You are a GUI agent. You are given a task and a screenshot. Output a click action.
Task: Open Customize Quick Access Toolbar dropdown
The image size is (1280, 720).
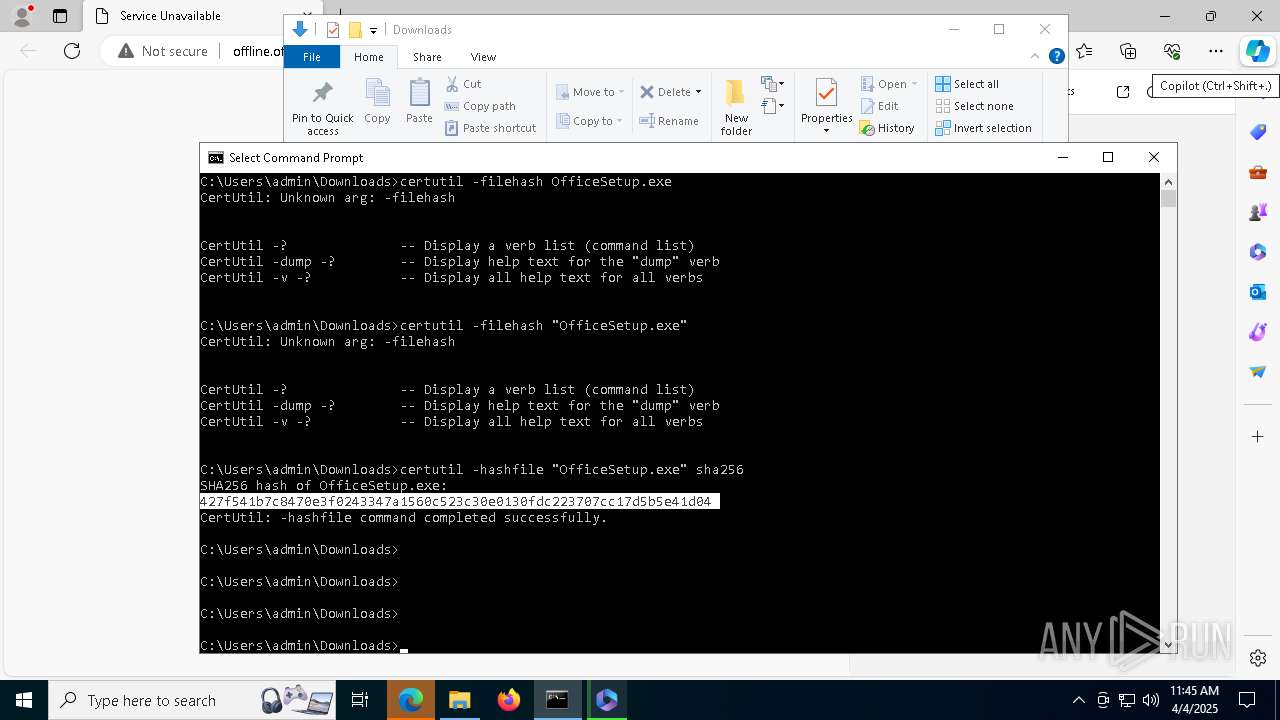pyautogui.click(x=373, y=31)
